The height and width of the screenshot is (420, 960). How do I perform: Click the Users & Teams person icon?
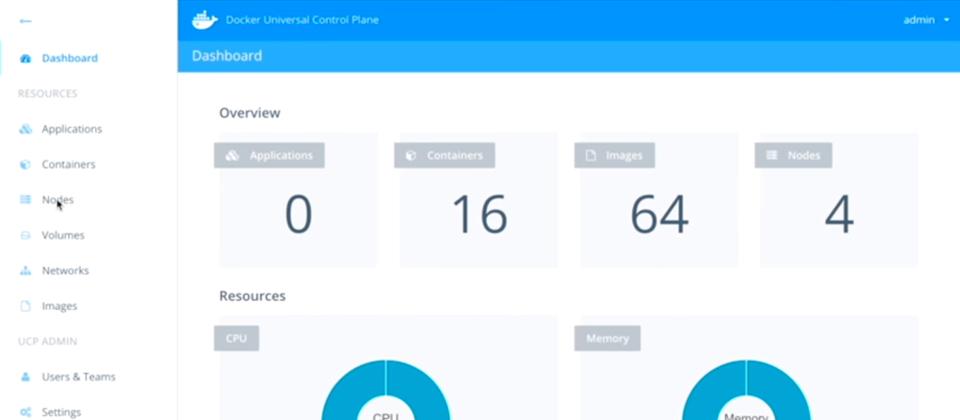tap(25, 377)
